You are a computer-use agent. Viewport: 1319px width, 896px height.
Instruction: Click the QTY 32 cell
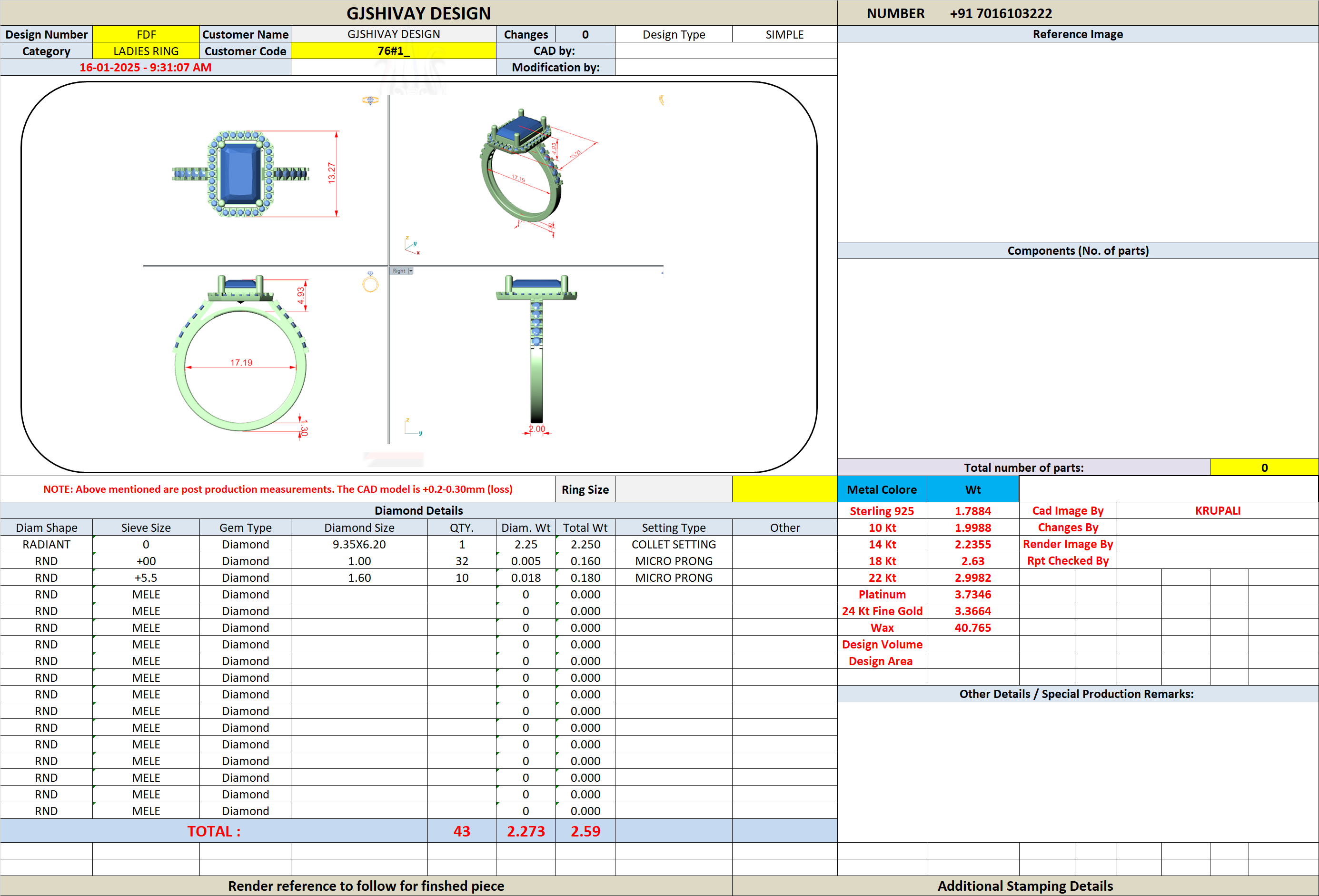pos(462,561)
